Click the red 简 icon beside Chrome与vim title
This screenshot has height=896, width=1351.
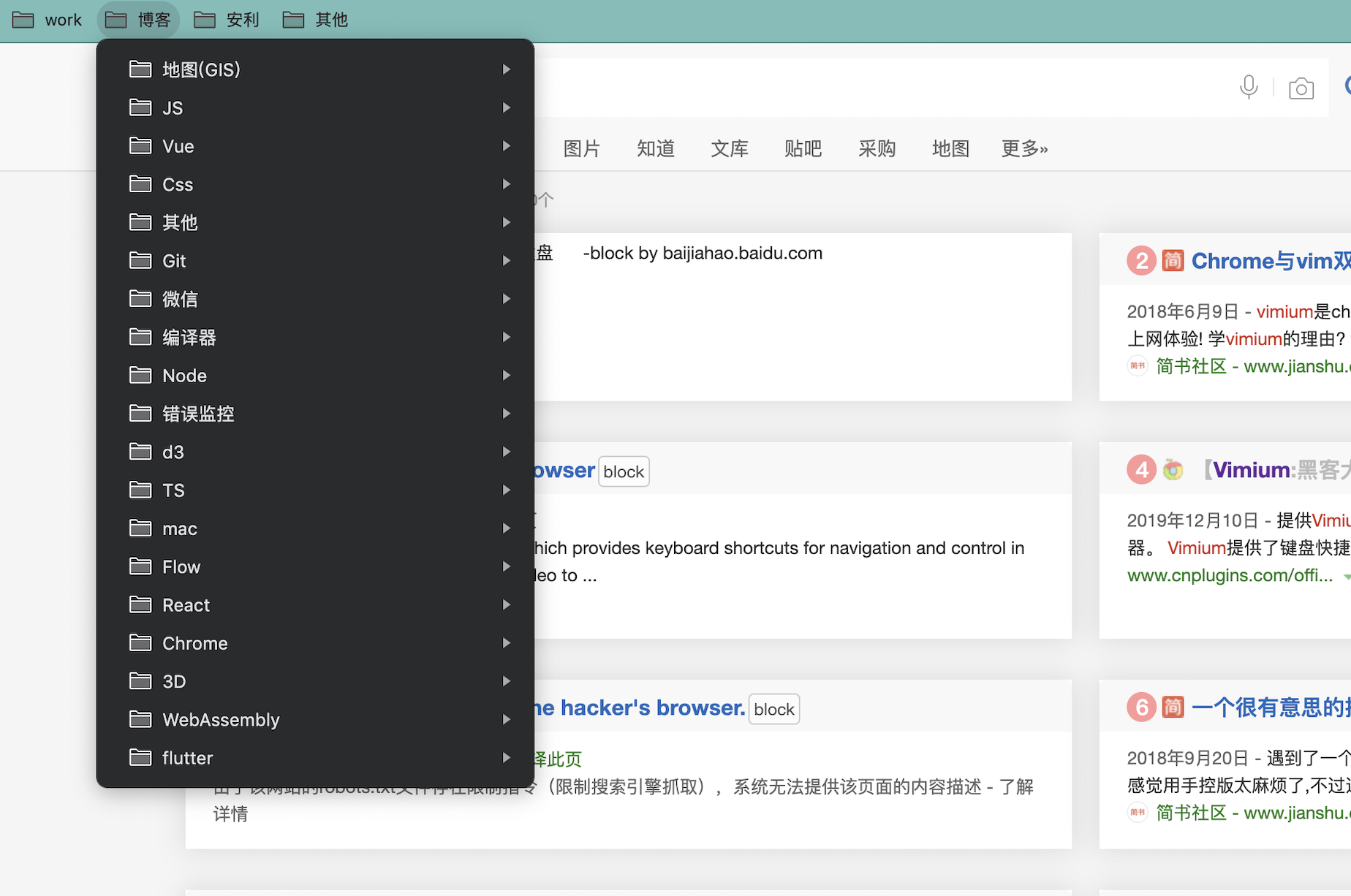[x=1173, y=261]
